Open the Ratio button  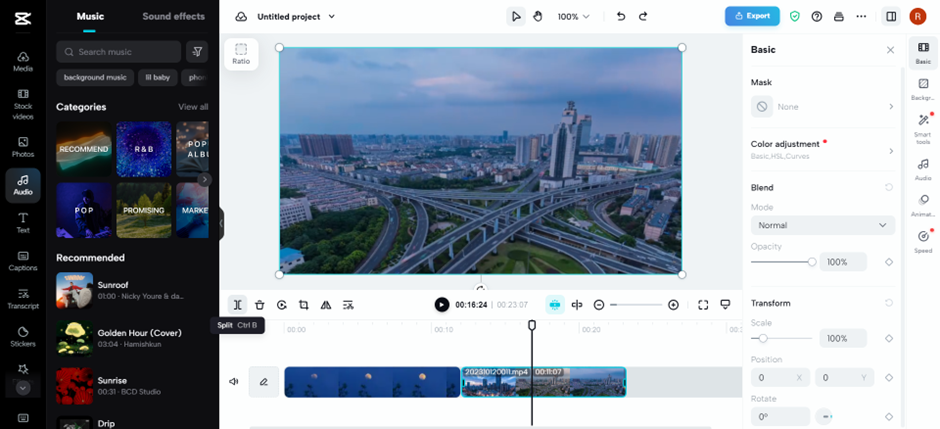point(241,54)
